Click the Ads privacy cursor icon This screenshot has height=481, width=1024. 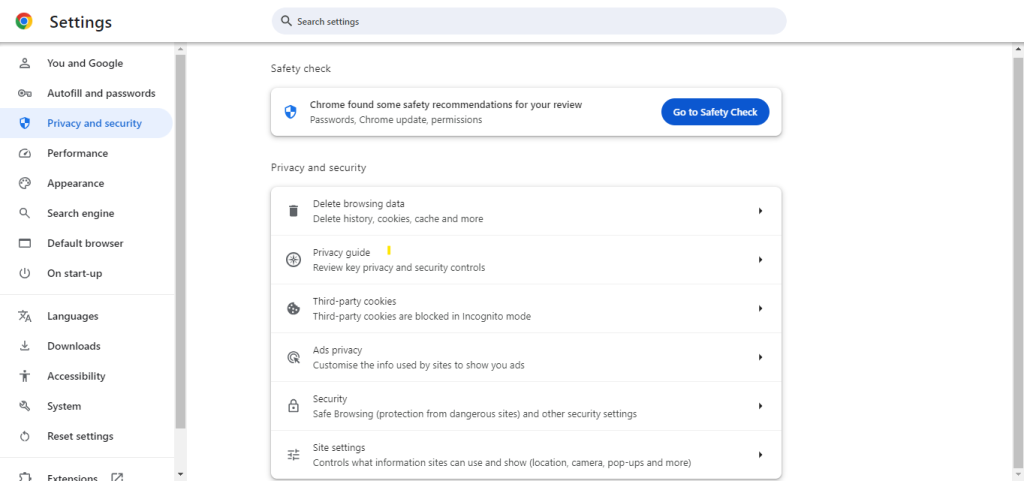pos(293,357)
